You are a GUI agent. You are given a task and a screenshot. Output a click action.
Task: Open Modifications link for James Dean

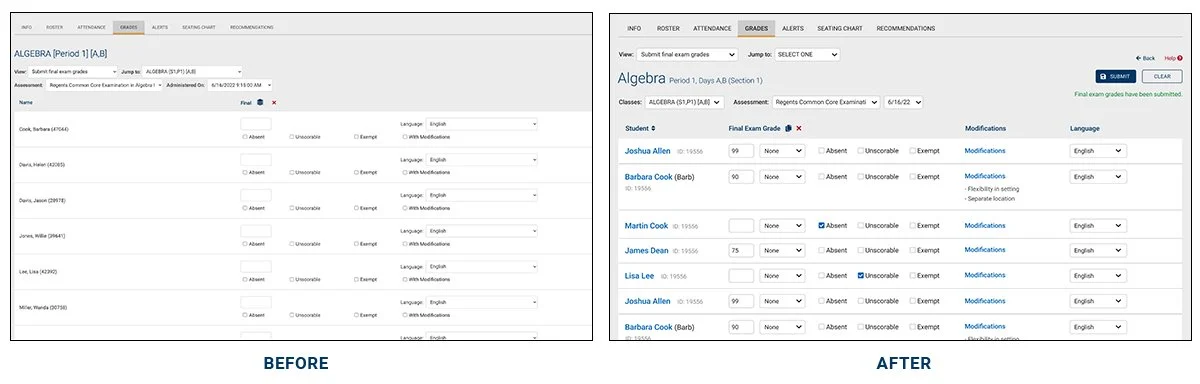985,251
